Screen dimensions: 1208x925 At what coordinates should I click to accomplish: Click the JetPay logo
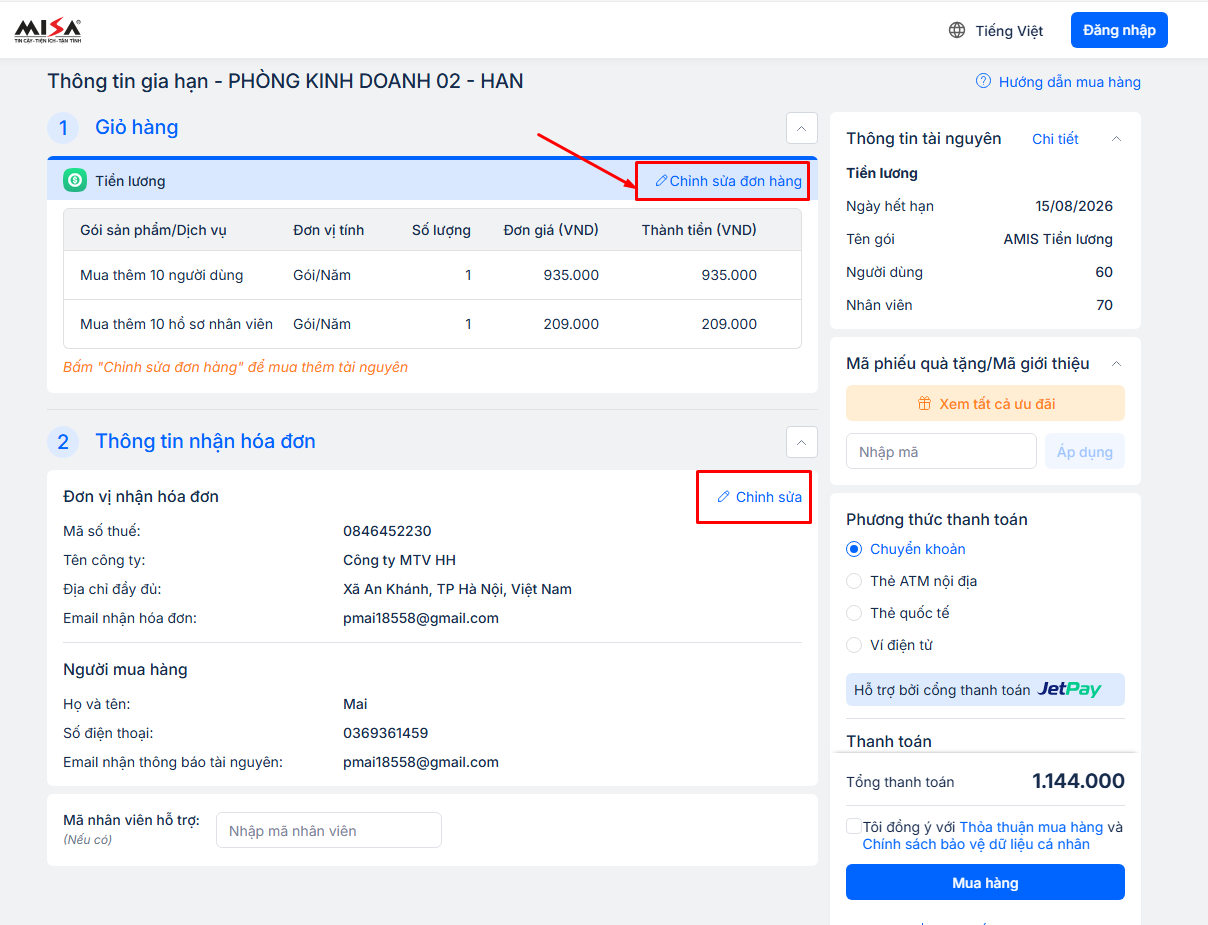pos(1068,689)
